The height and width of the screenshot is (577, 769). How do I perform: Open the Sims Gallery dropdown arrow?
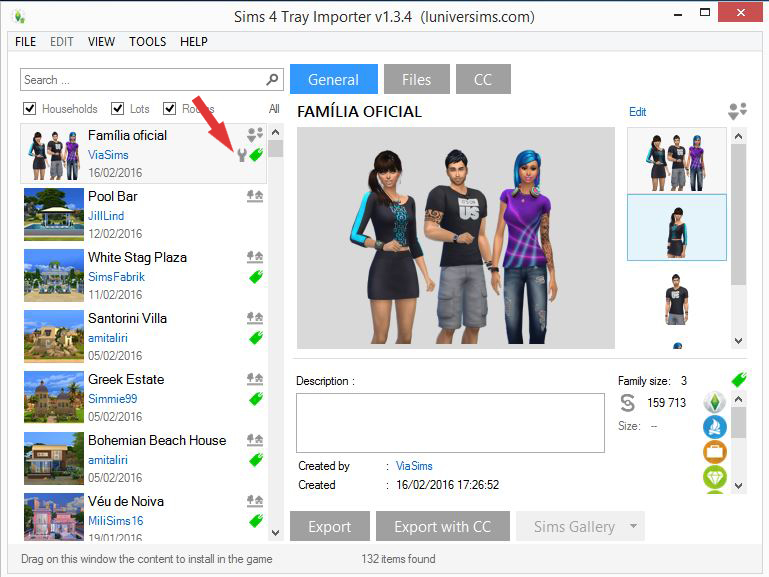click(634, 526)
